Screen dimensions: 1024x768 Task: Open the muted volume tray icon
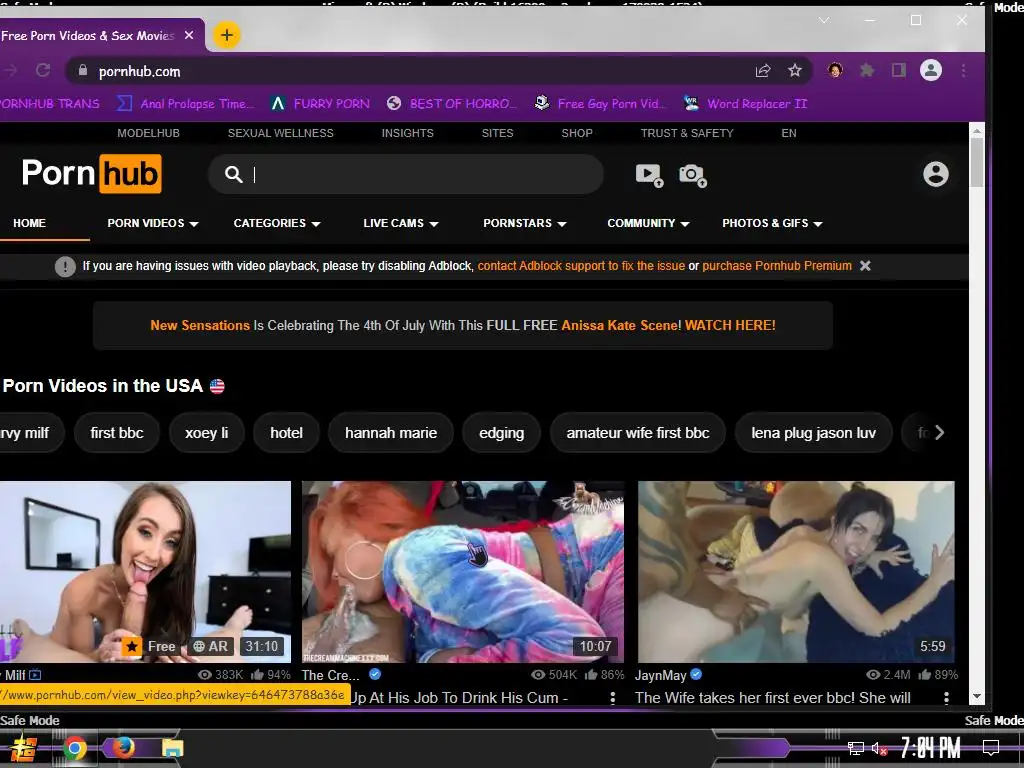tap(880, 748)
